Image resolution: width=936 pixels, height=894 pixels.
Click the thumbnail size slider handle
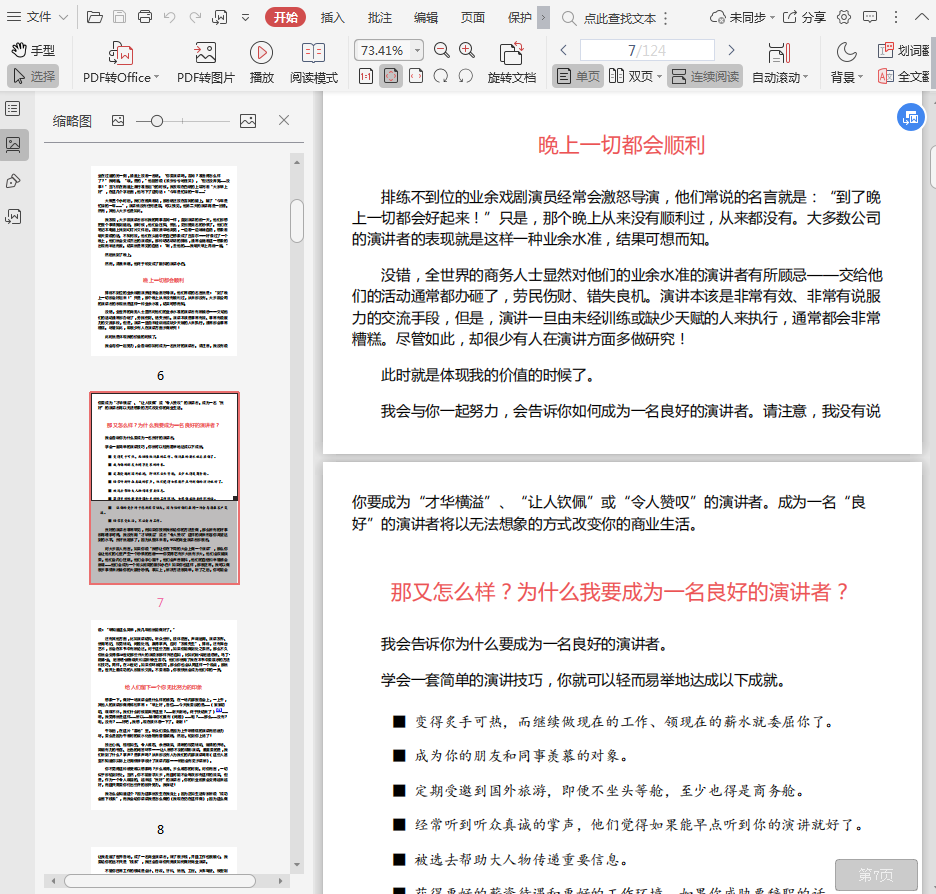coord(156,121)
